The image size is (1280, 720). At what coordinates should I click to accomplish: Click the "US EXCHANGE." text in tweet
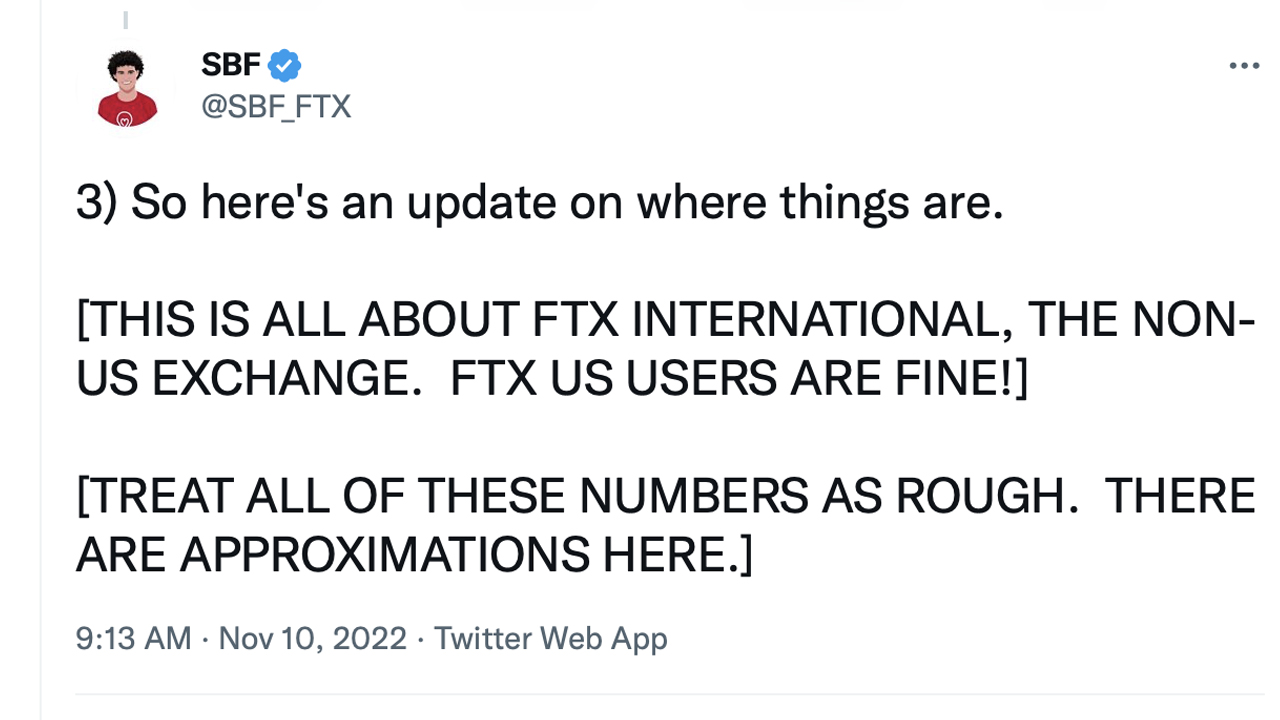click(248, 379)
